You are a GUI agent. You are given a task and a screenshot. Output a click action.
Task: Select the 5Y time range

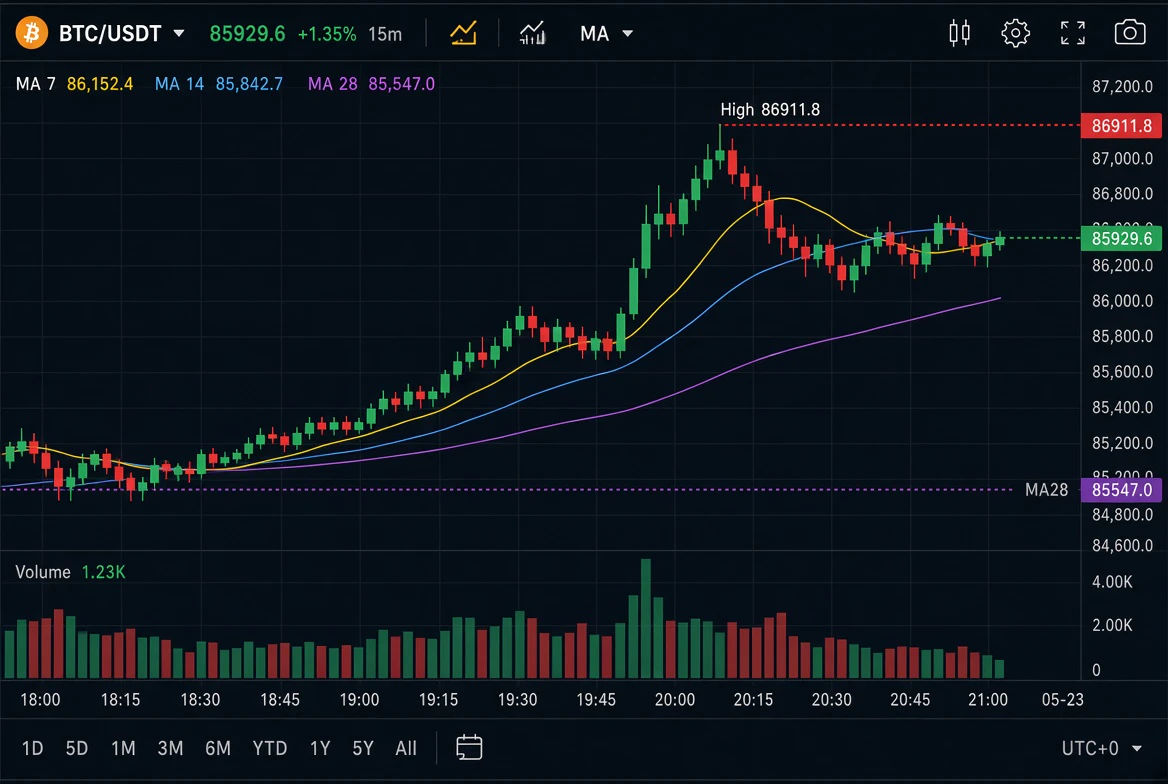[x=363, y=747]
